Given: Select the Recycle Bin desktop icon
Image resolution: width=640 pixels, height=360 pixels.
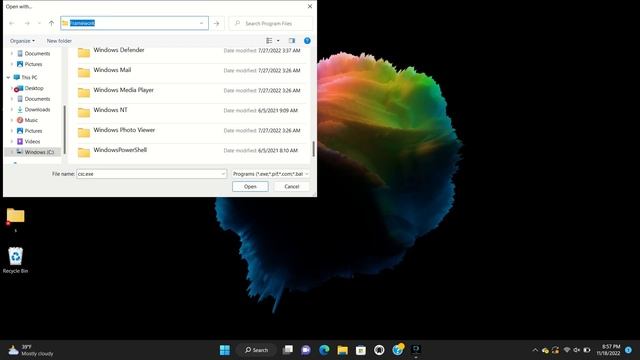Looking at the screenshot, I should click(16, 260).
